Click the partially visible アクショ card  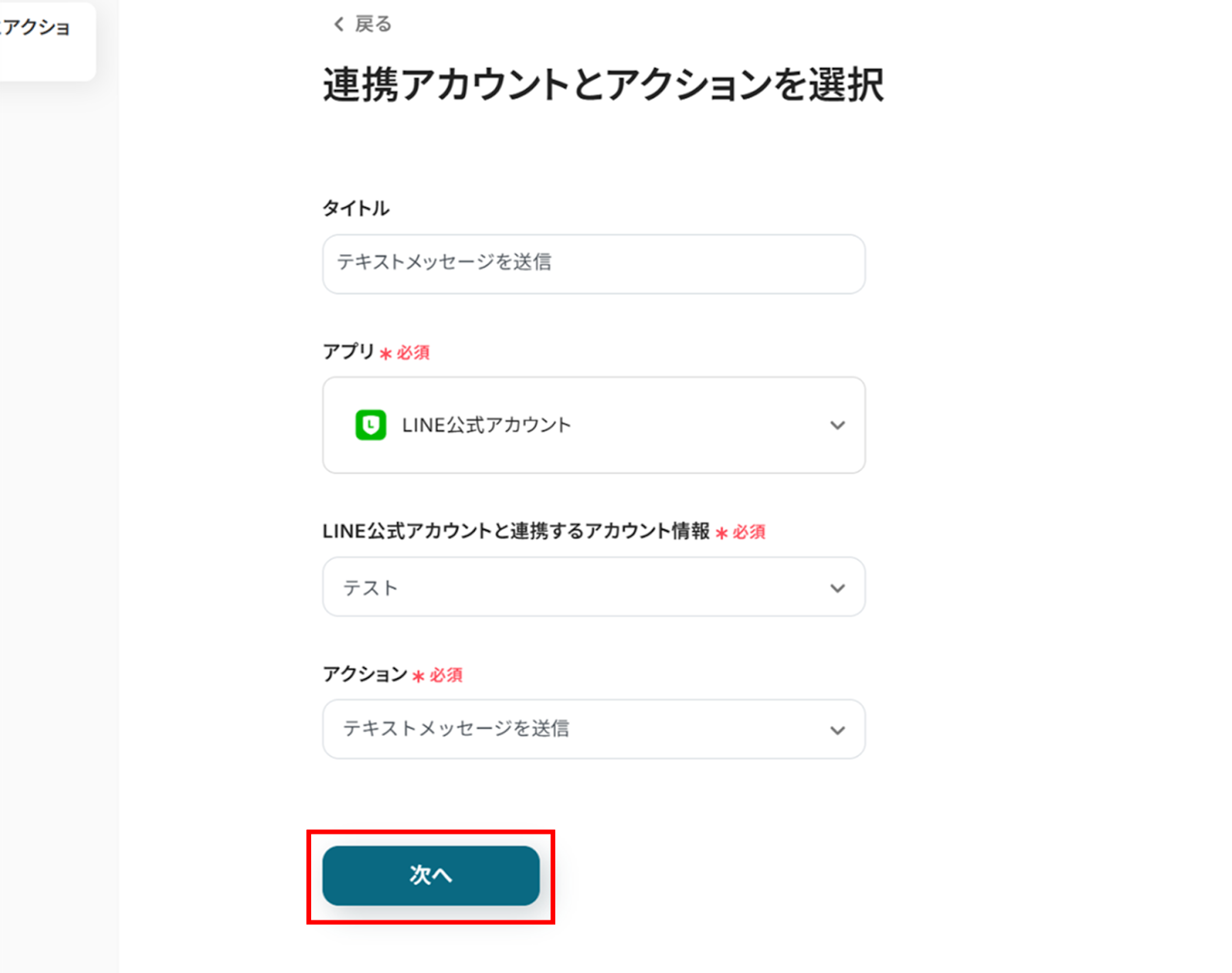pyautogui.click(x=46, y=40)
